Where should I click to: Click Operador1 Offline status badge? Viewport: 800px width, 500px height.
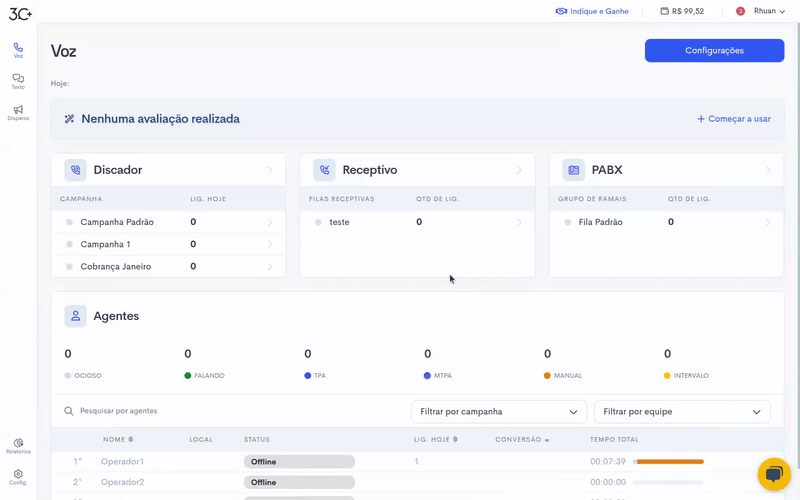click(x=299, y=462)
